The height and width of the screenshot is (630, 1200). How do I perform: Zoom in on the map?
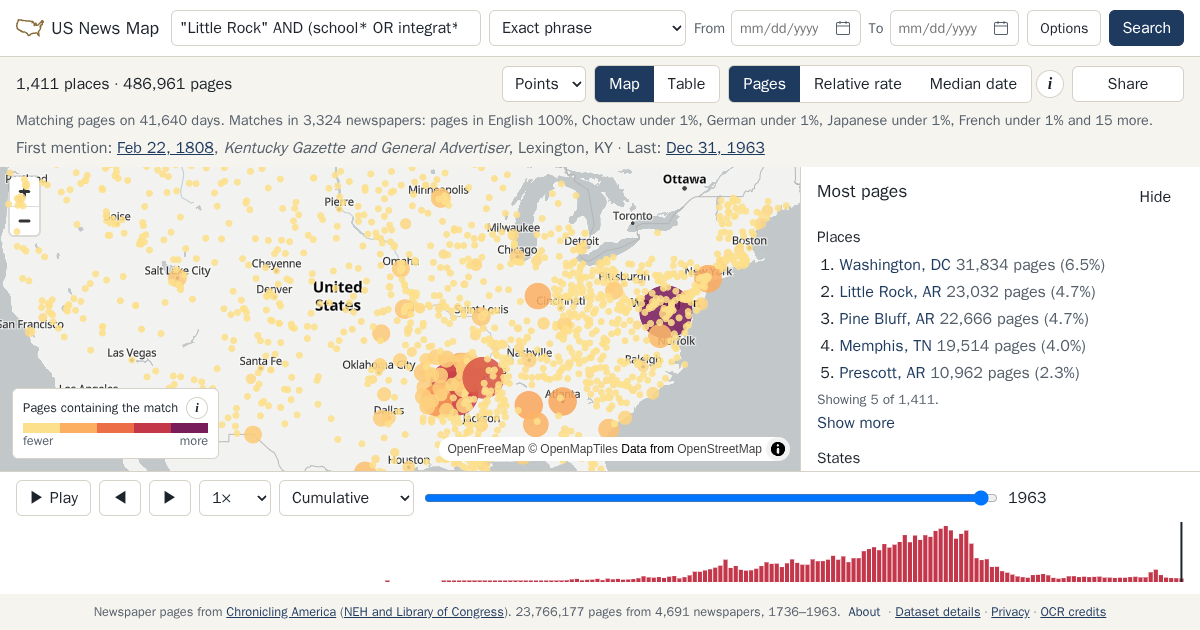point(25,191)
